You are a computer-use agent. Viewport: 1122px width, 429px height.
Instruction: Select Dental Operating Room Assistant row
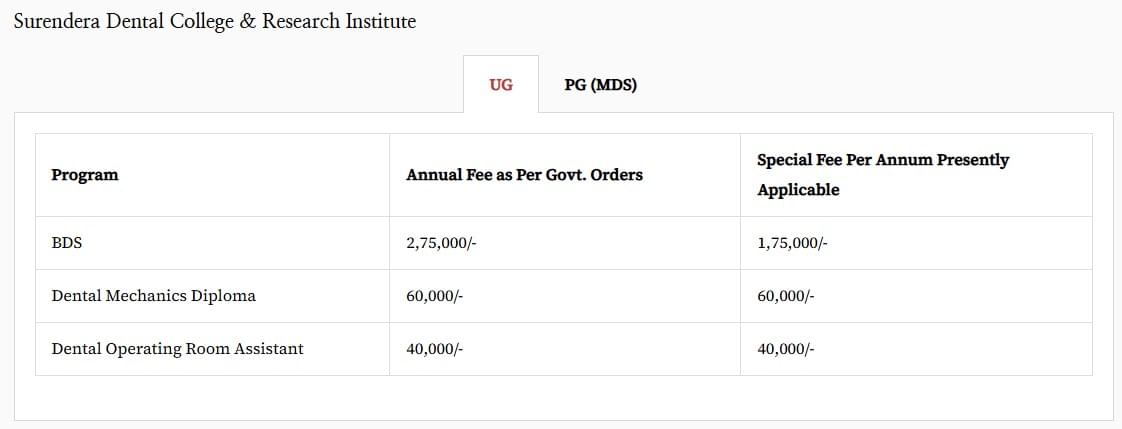[x=177, y=349]
